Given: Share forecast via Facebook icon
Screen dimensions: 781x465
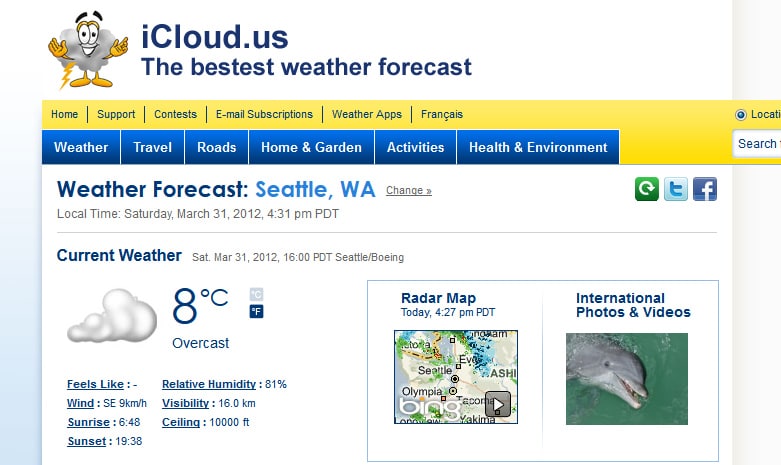Looking at the screenshot, I should pyautogui.click(x=705, y=189).
